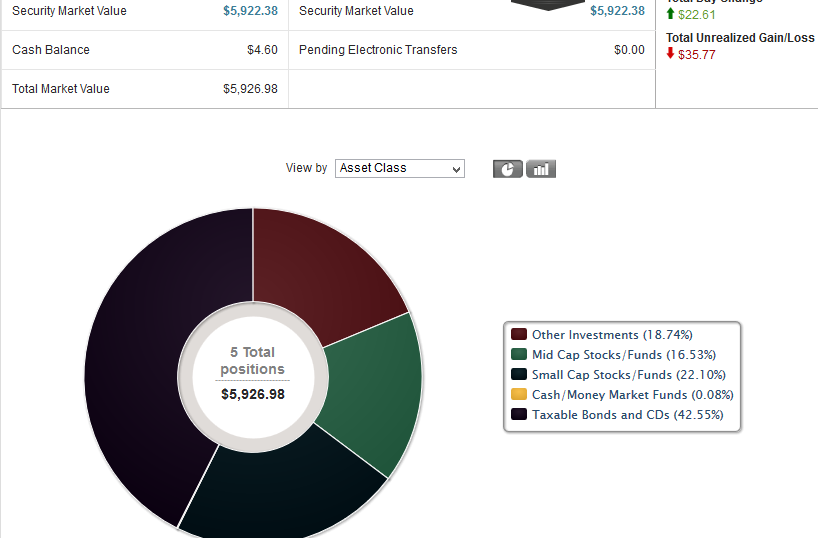Switch to pie chart view
The height and width of the screenshot is (538, 818).
508,169
